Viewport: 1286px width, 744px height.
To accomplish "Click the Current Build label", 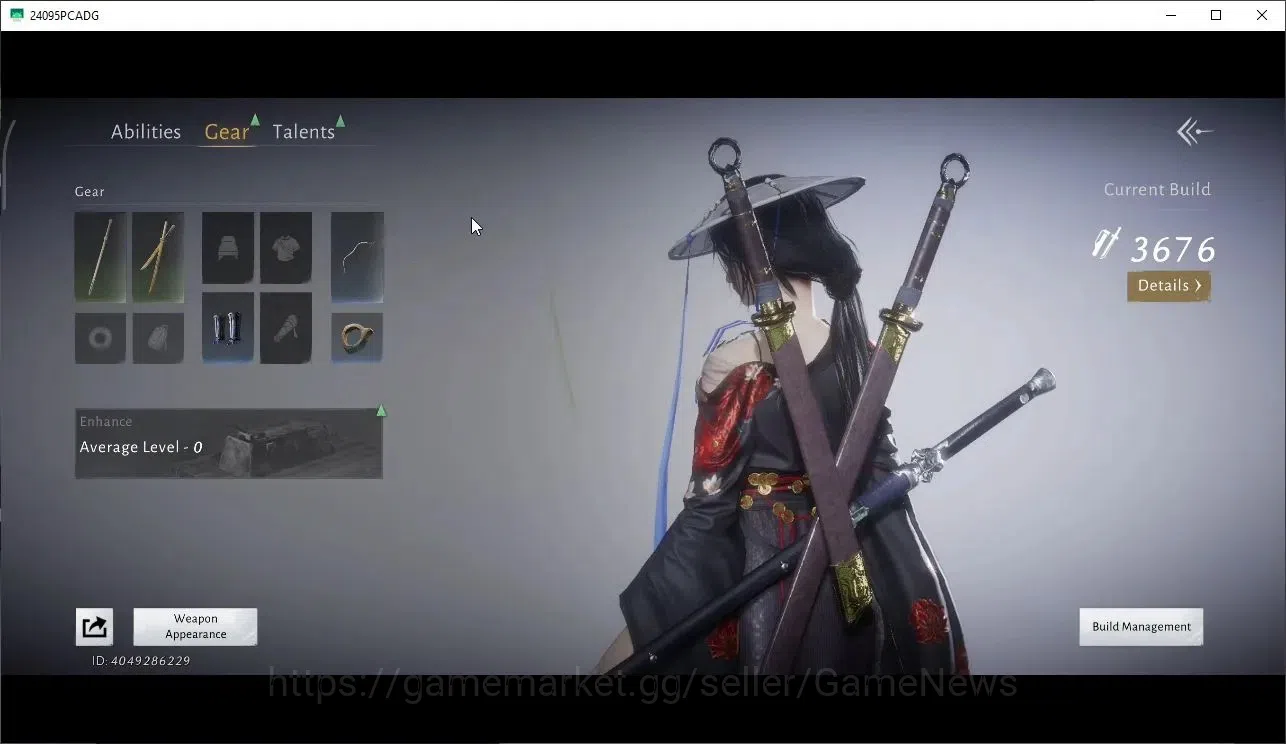I will (x=1157, y=189).
